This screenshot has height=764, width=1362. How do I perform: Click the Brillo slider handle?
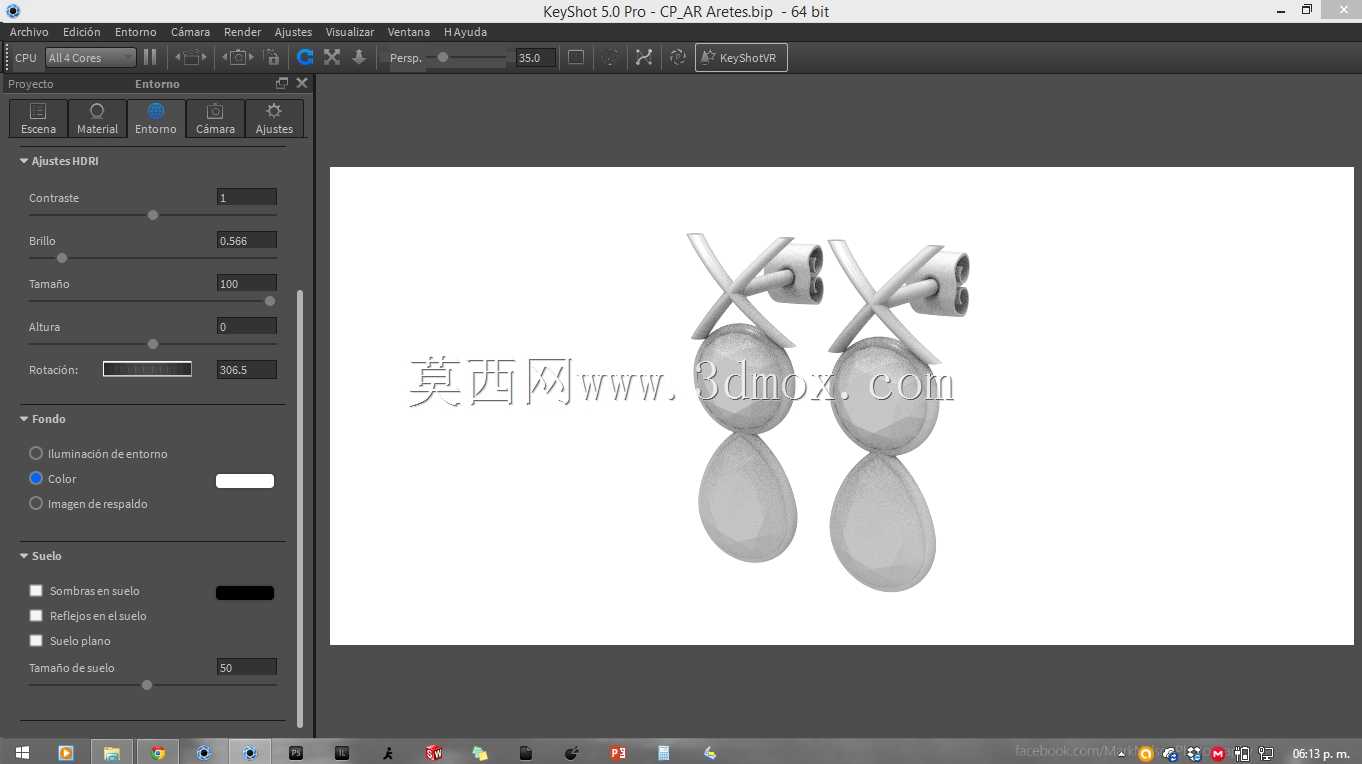click(62, 258)
